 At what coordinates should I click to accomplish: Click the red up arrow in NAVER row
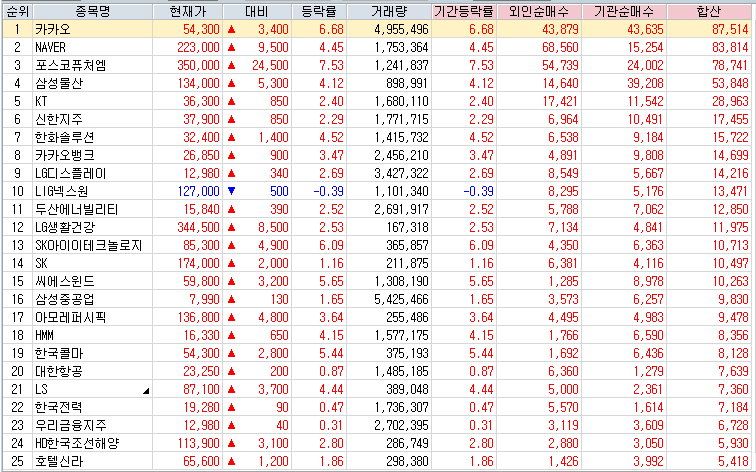point(231,47)
